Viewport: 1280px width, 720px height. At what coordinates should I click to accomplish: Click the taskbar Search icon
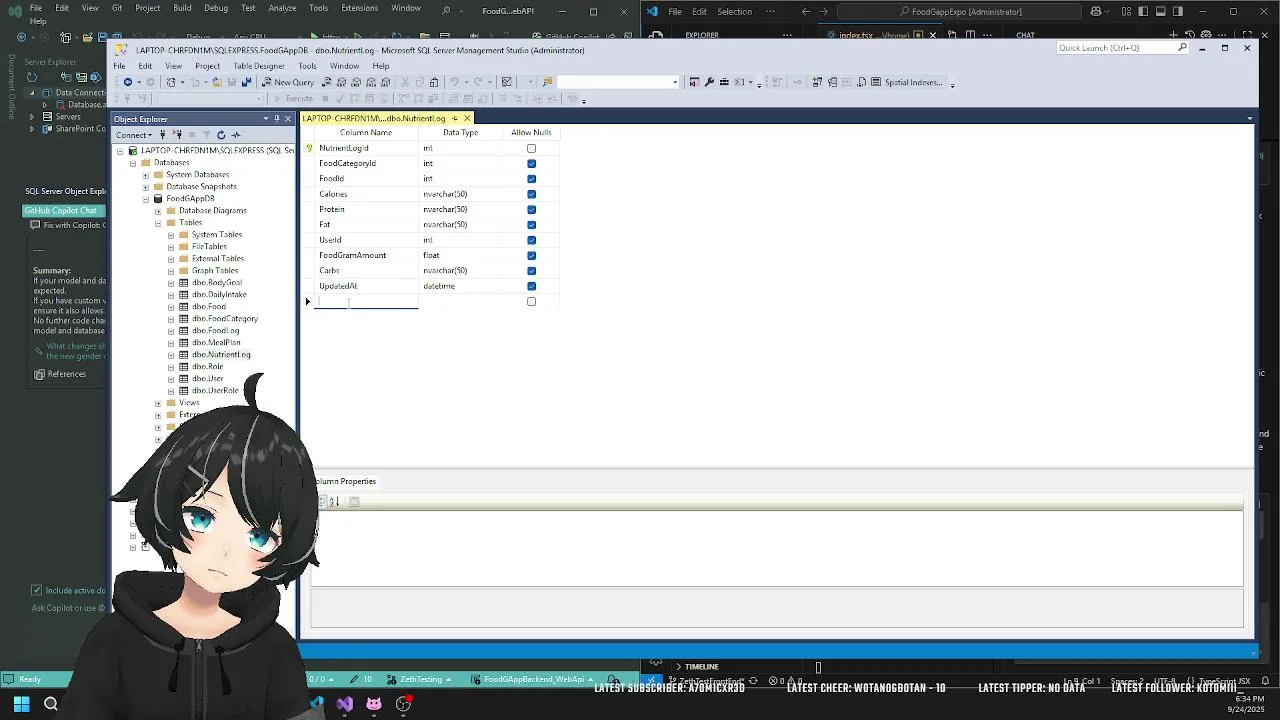click(51, 703)
